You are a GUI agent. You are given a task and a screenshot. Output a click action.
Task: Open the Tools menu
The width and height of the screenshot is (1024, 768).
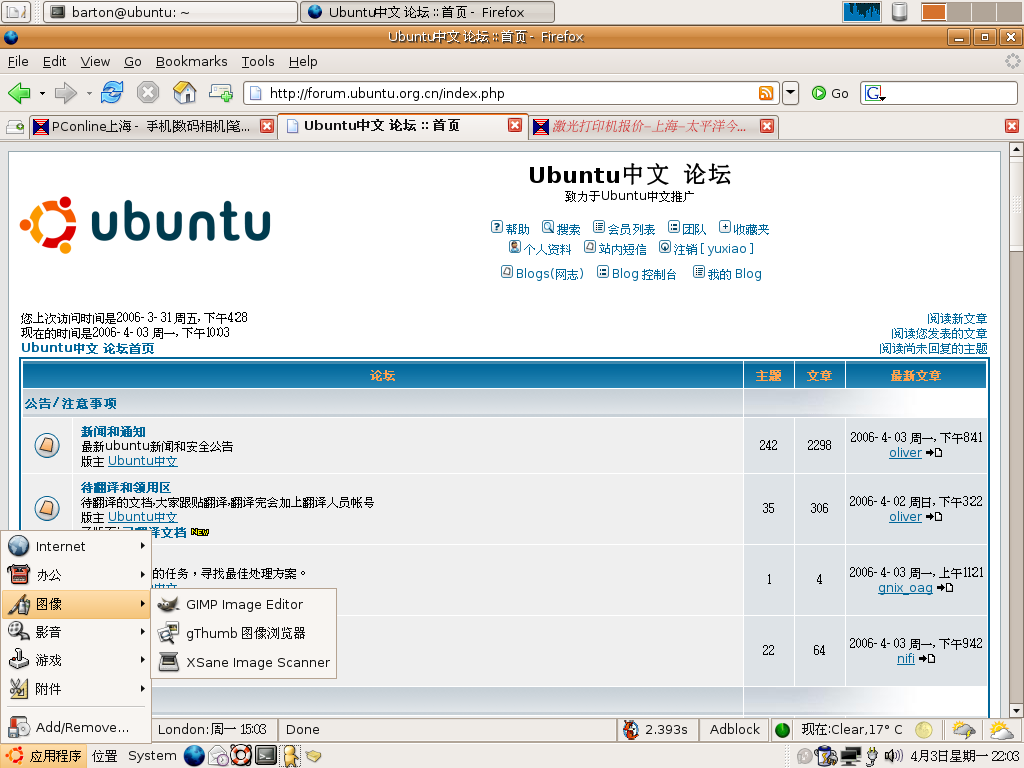coord(257,61)
